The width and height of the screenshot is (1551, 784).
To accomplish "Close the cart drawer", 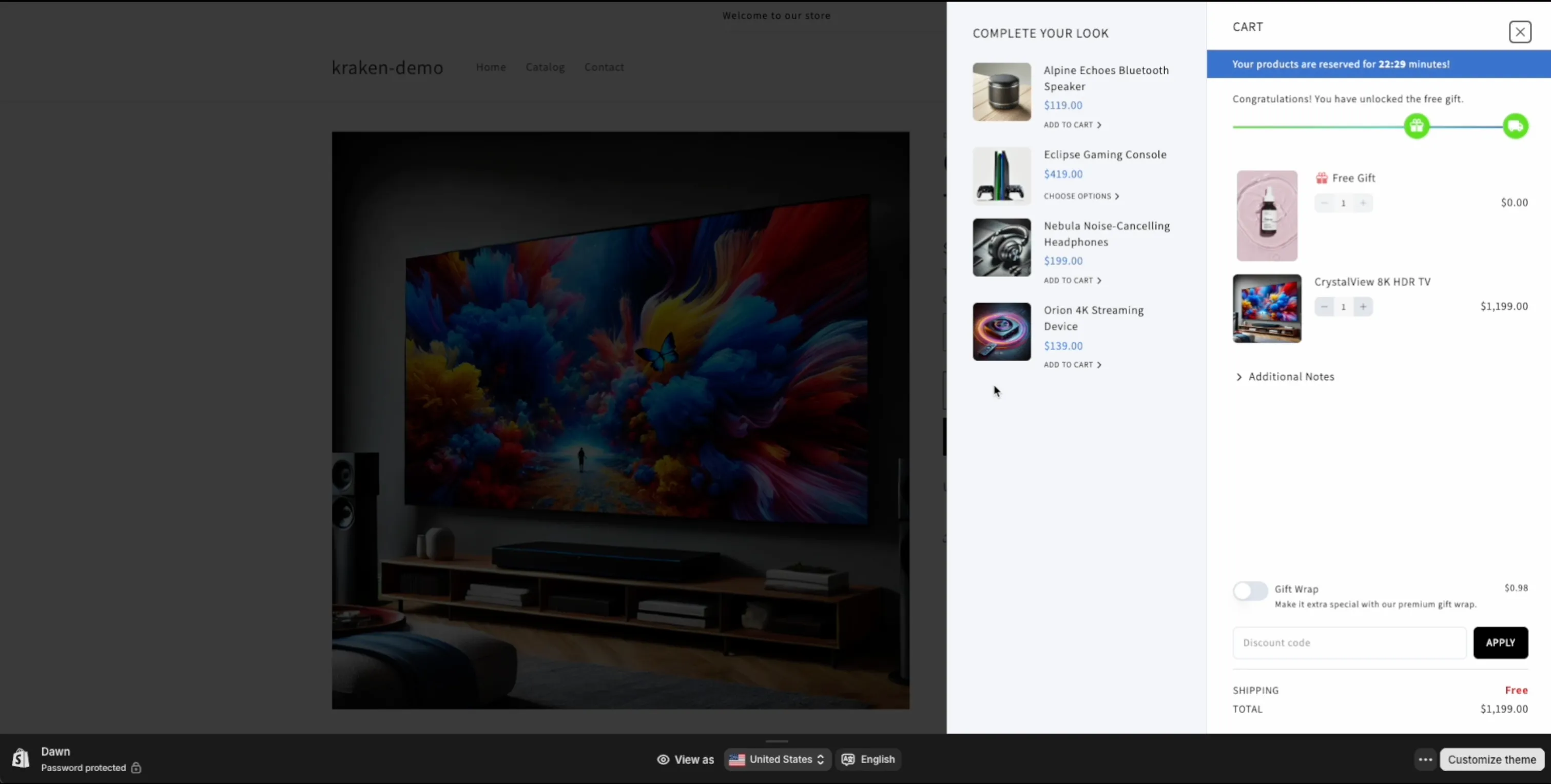I will pyautogui.click(x=1520, y=32).
